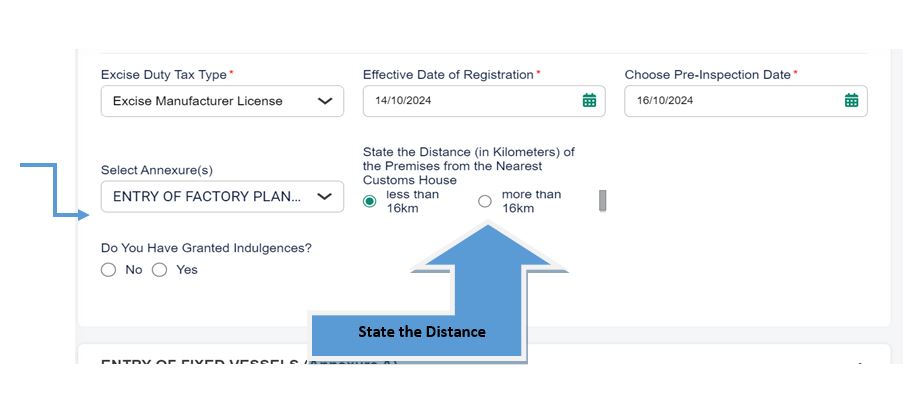This screenshot has height=403, width=909.
Task: Click chevron arrow of Excise Duty Tax Type
Action: [x=325, y=101]
